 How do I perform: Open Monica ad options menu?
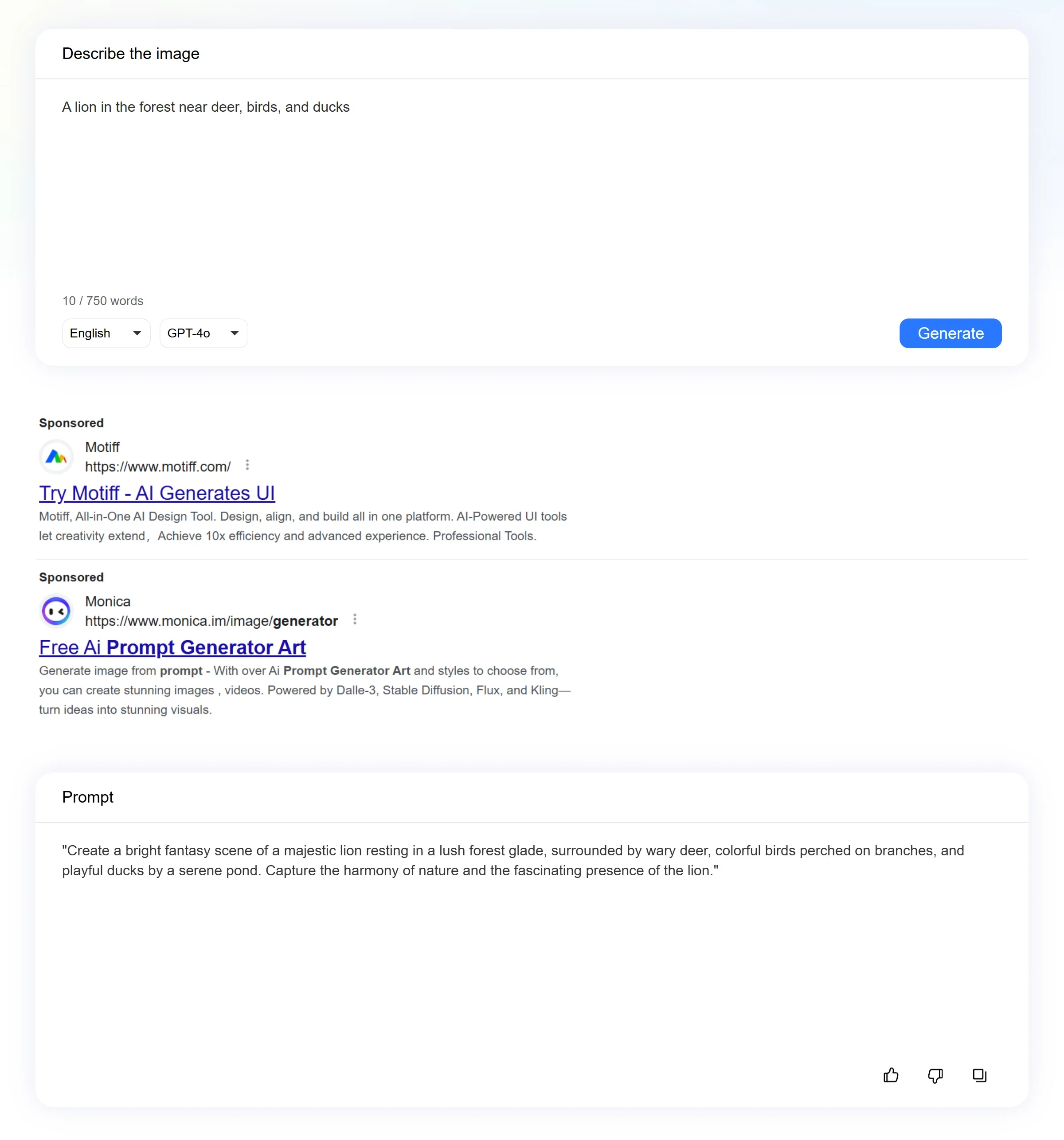coord(355,619)
